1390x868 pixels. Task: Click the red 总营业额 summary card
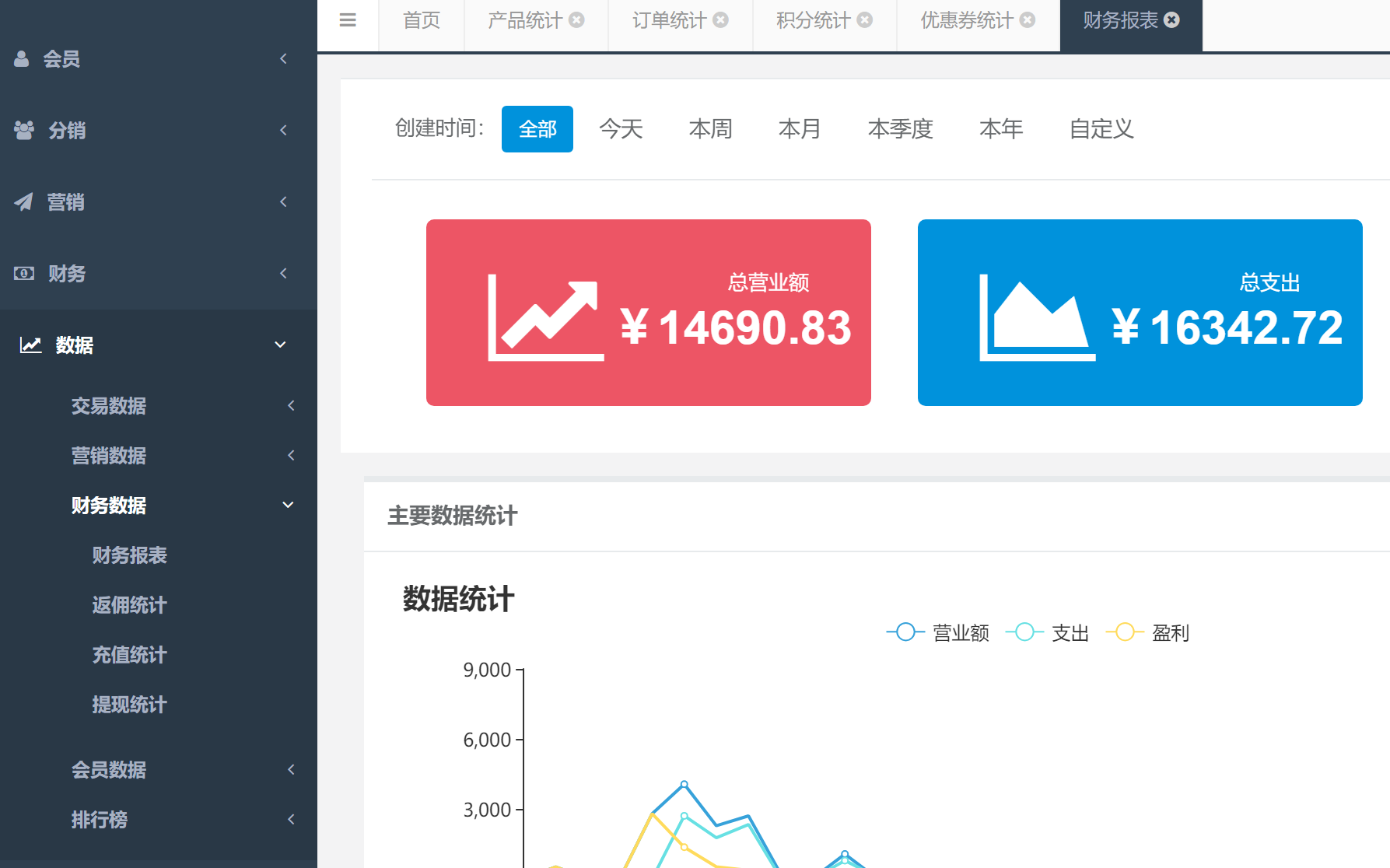click(x=648, y=313)
